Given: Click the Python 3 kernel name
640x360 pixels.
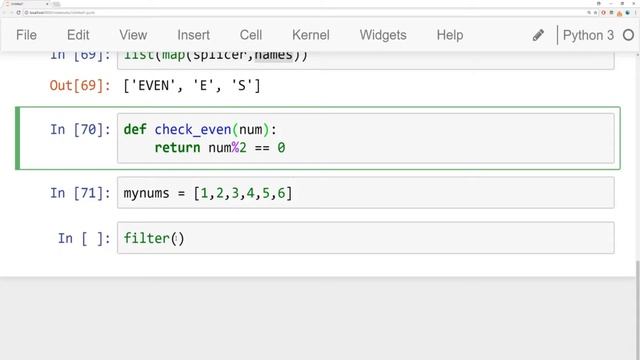Looking at the screenshot, I should click(588, 35).
